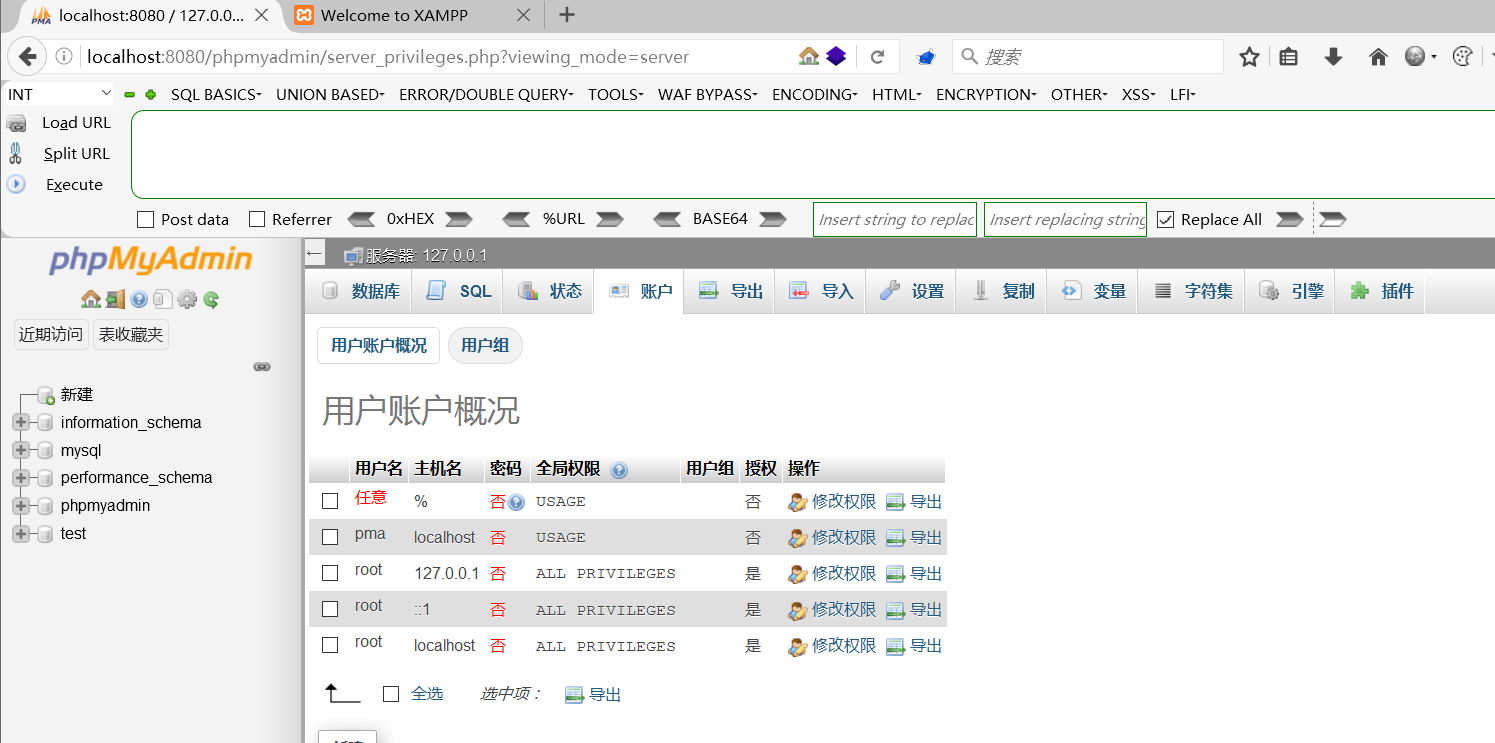The image size is (1495, 743).
Task: Click the HackBar green minus icon
Action: coord(129,94)
